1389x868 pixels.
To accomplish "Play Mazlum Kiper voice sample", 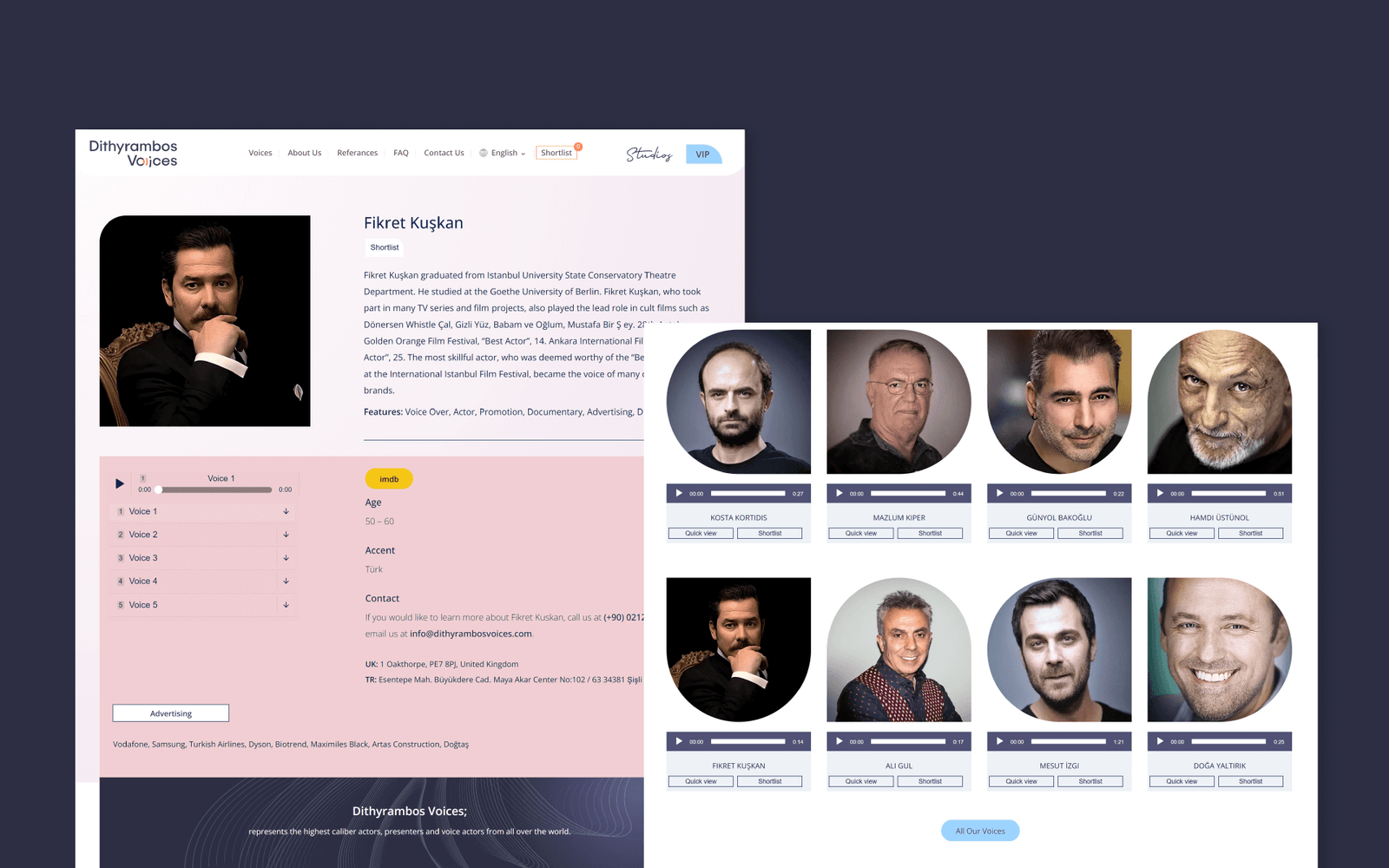I will point(839,493).
